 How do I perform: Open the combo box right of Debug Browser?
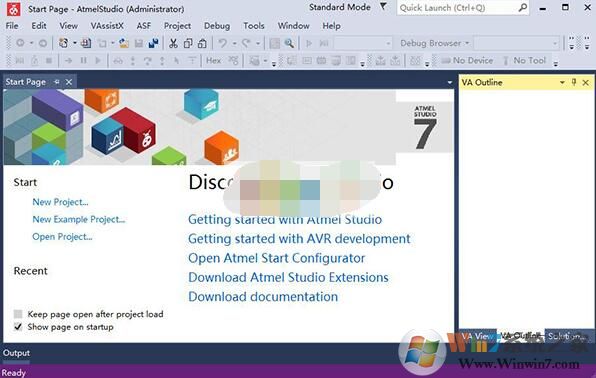tap(517, 43)
